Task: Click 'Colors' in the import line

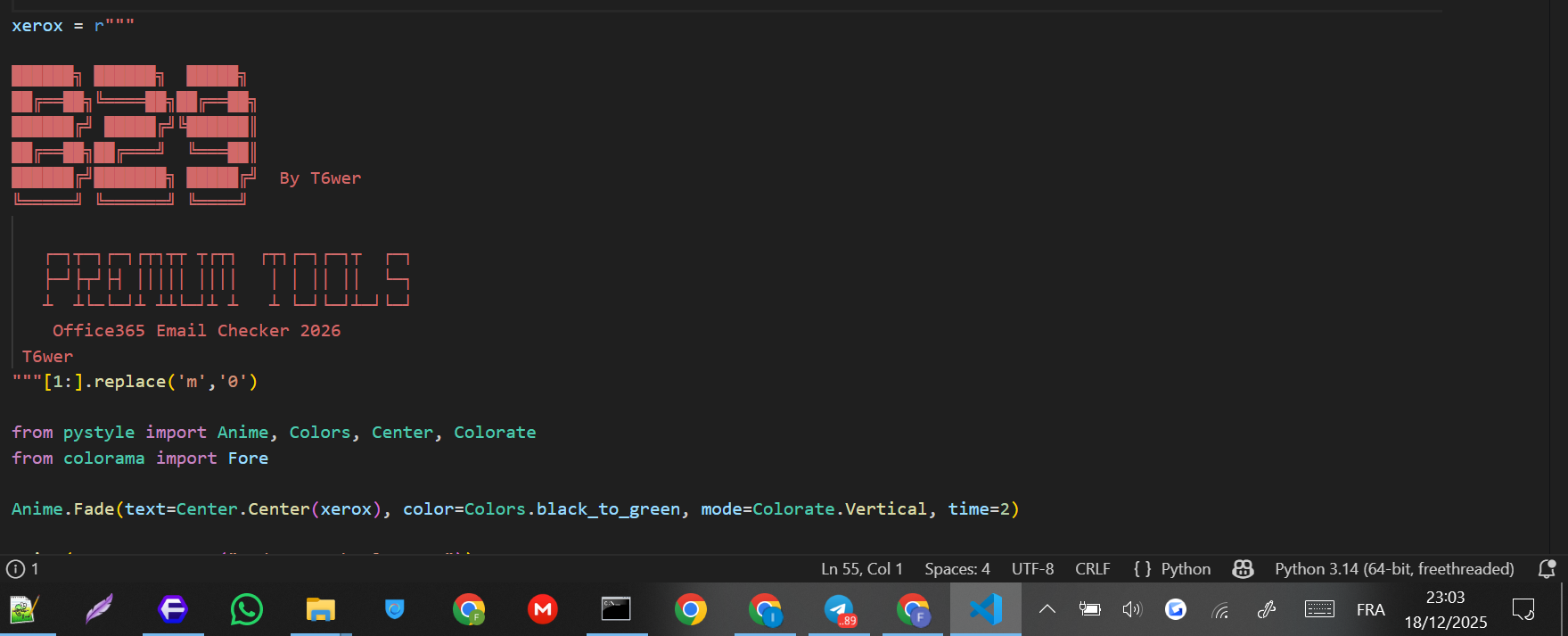Action: coord(320,433)
